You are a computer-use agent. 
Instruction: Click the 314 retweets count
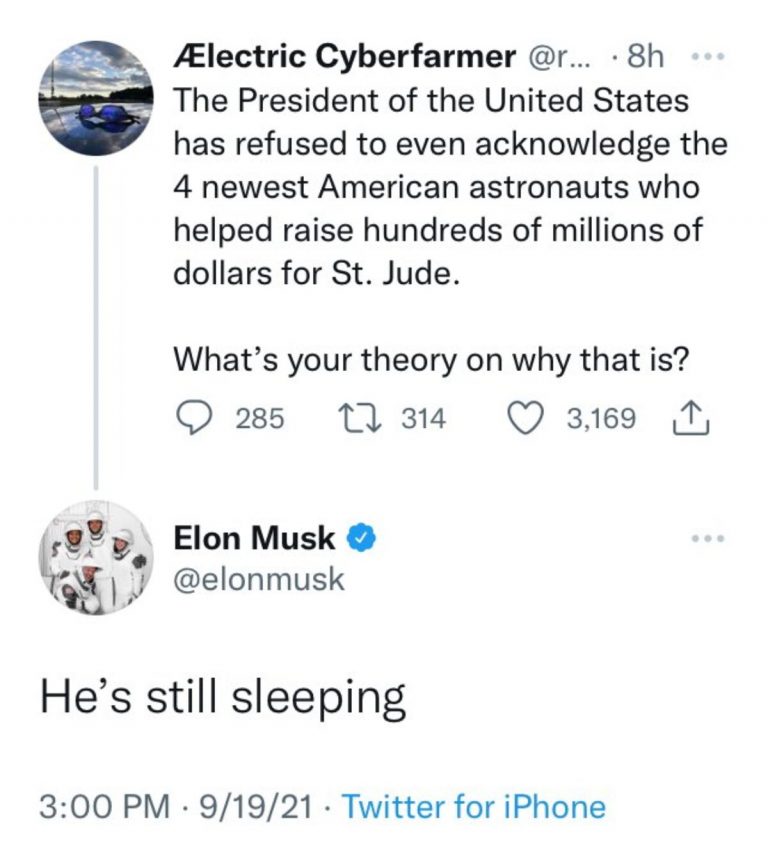tap(423, 418)
